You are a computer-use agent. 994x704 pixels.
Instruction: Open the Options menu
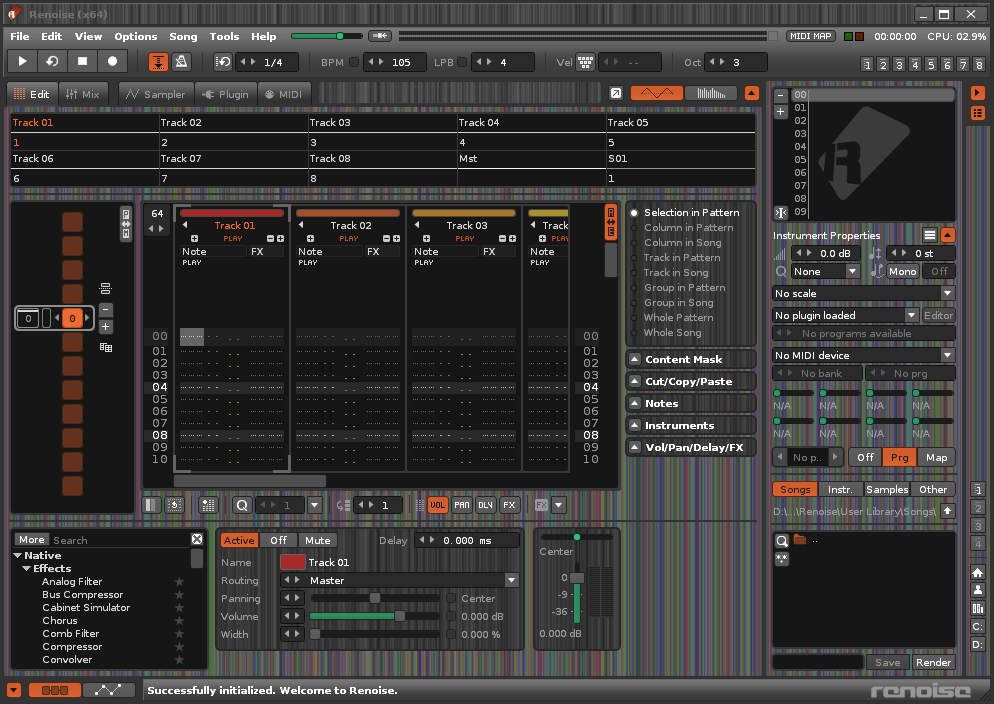[x=136, y=36]
